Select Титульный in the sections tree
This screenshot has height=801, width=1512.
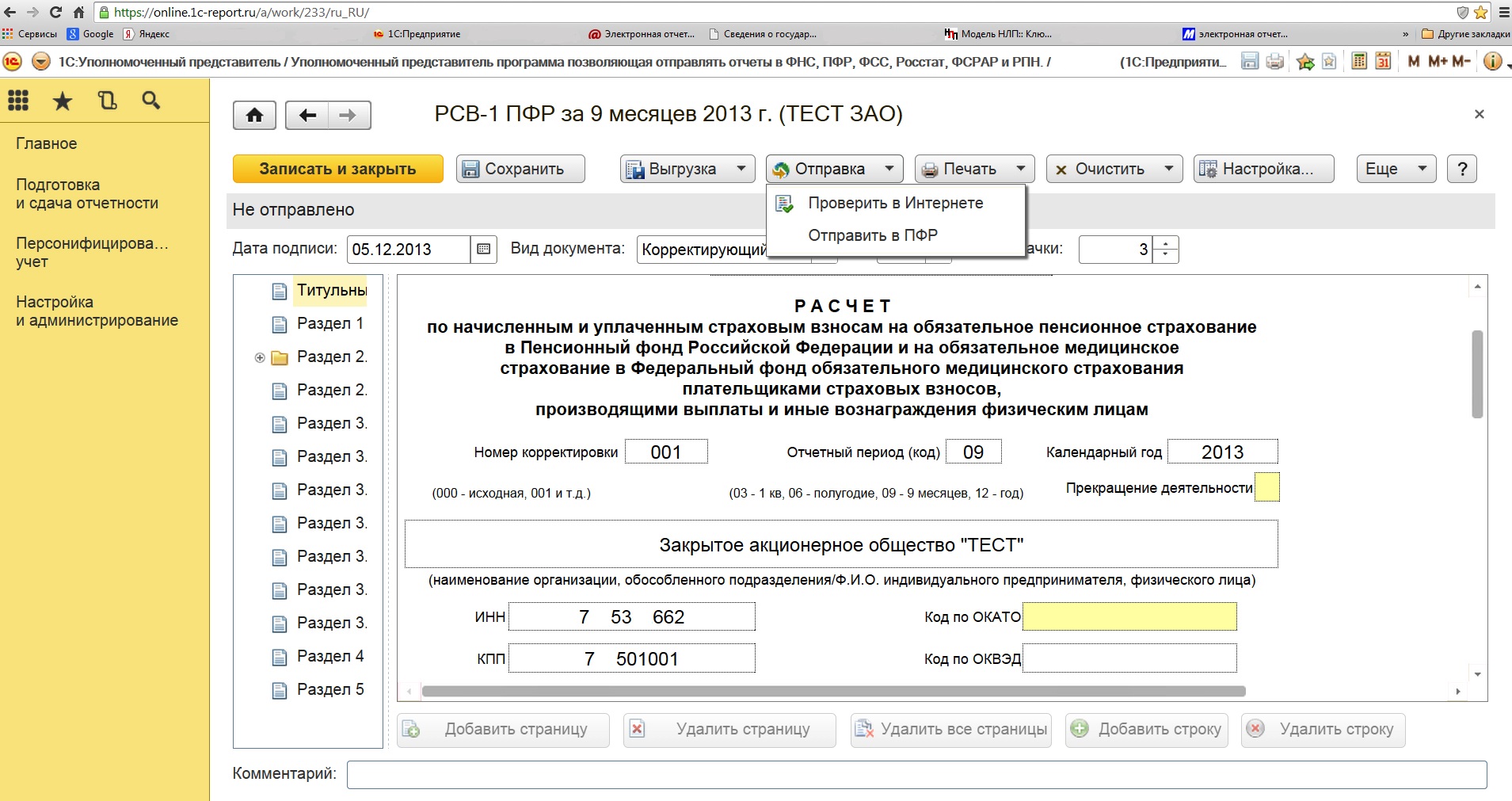point(332,291)
